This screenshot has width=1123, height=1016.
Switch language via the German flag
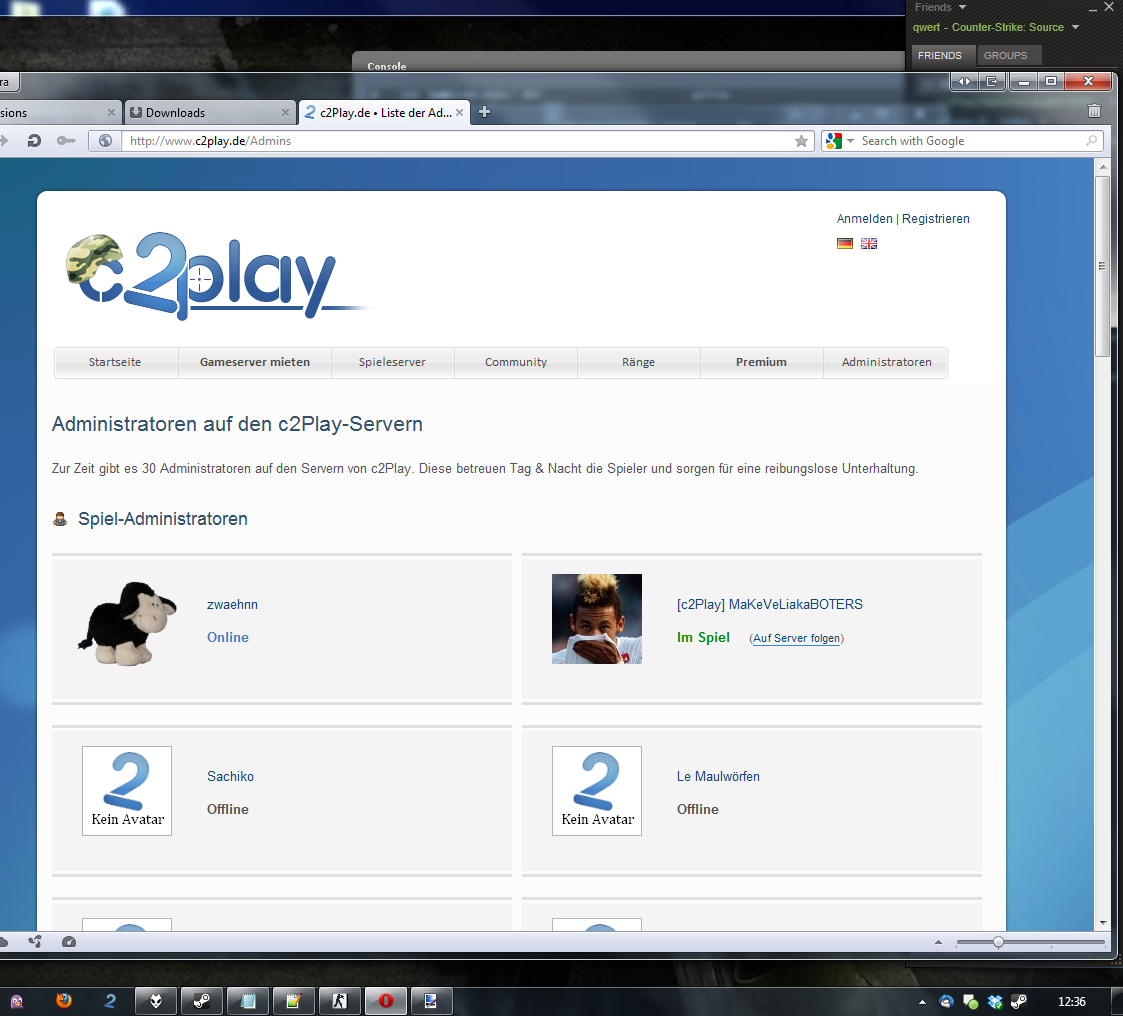pyautogui.click(x=845, y=243)
